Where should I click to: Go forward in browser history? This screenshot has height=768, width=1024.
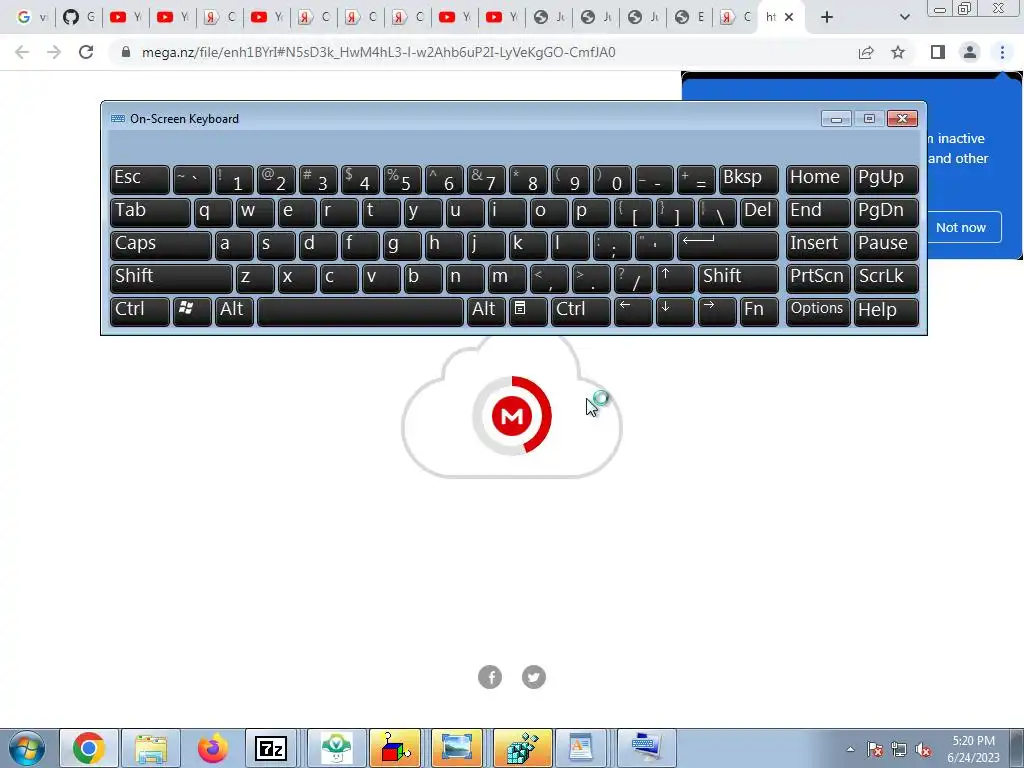click(x=54, y=52)
